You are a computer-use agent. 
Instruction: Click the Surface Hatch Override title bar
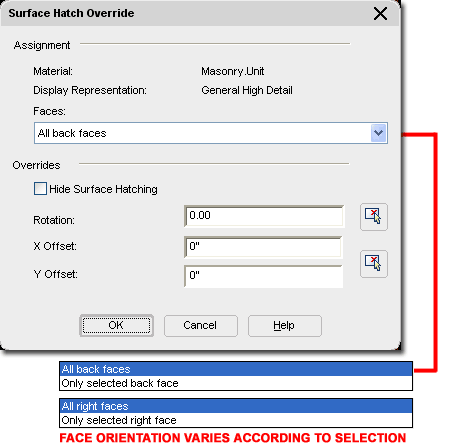tap(200, 13)
